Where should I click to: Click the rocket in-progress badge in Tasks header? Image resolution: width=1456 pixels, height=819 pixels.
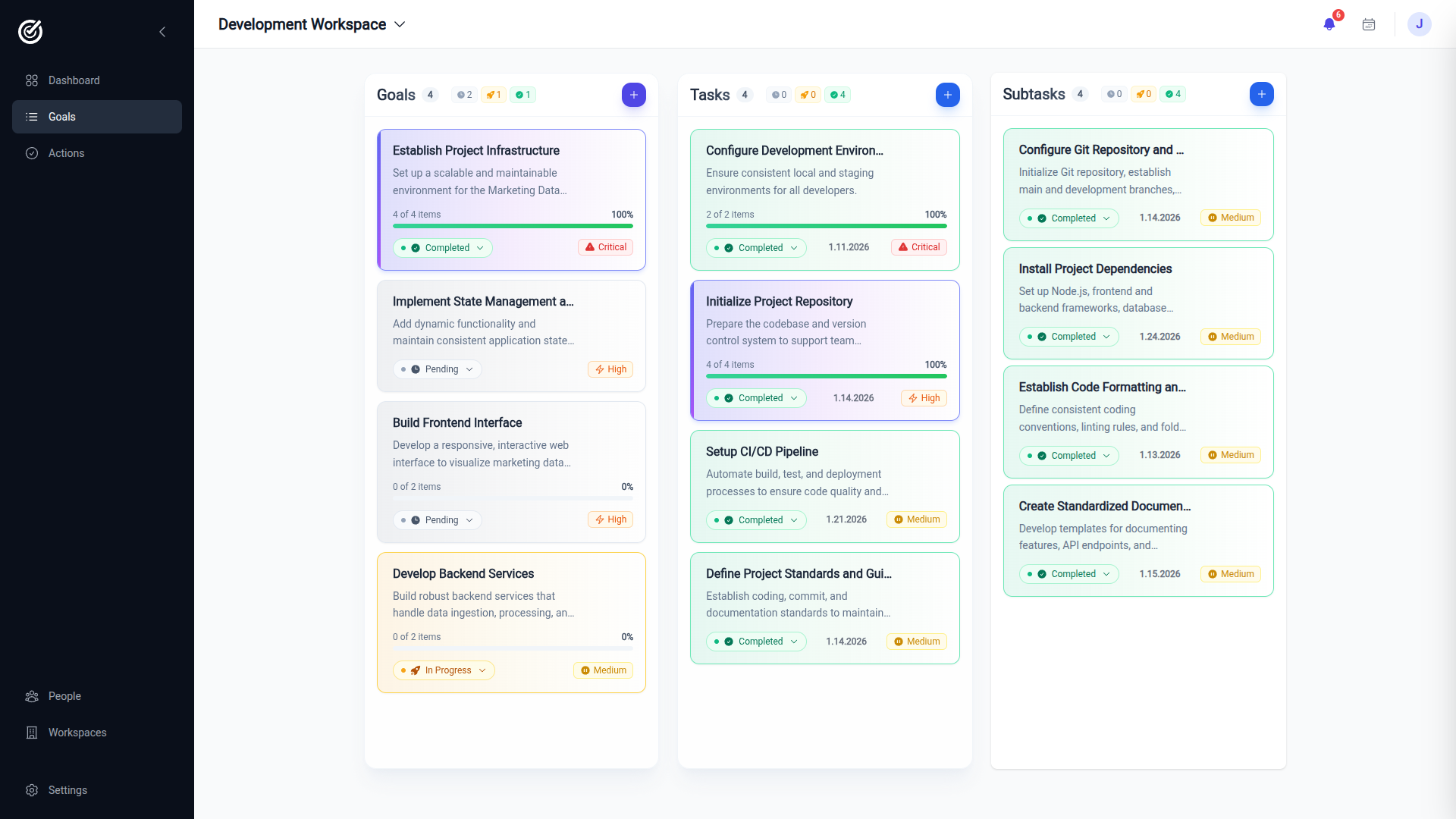click(x=807, y=95)
